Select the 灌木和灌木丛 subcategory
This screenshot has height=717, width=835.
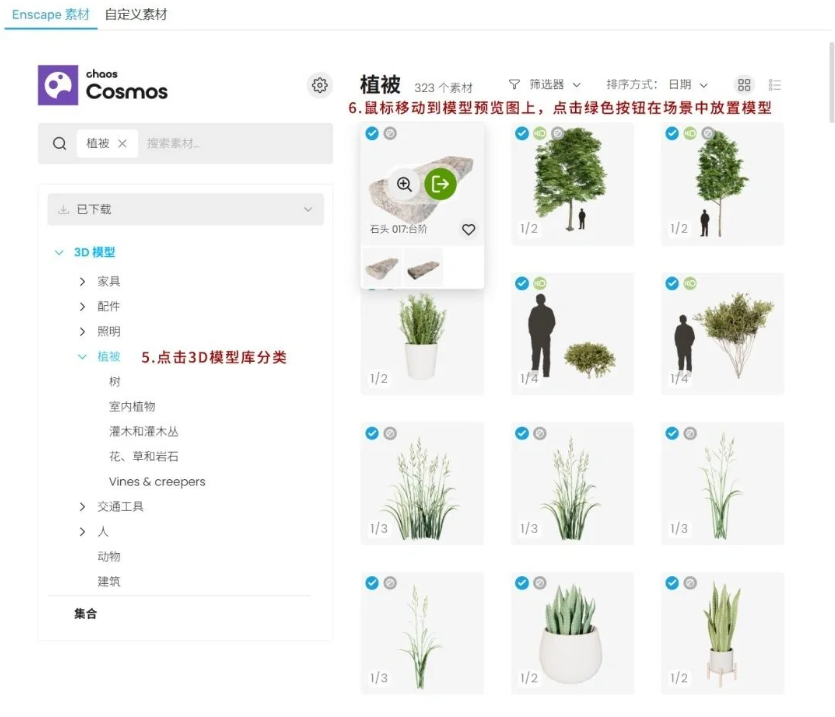(x=143, y=432)
